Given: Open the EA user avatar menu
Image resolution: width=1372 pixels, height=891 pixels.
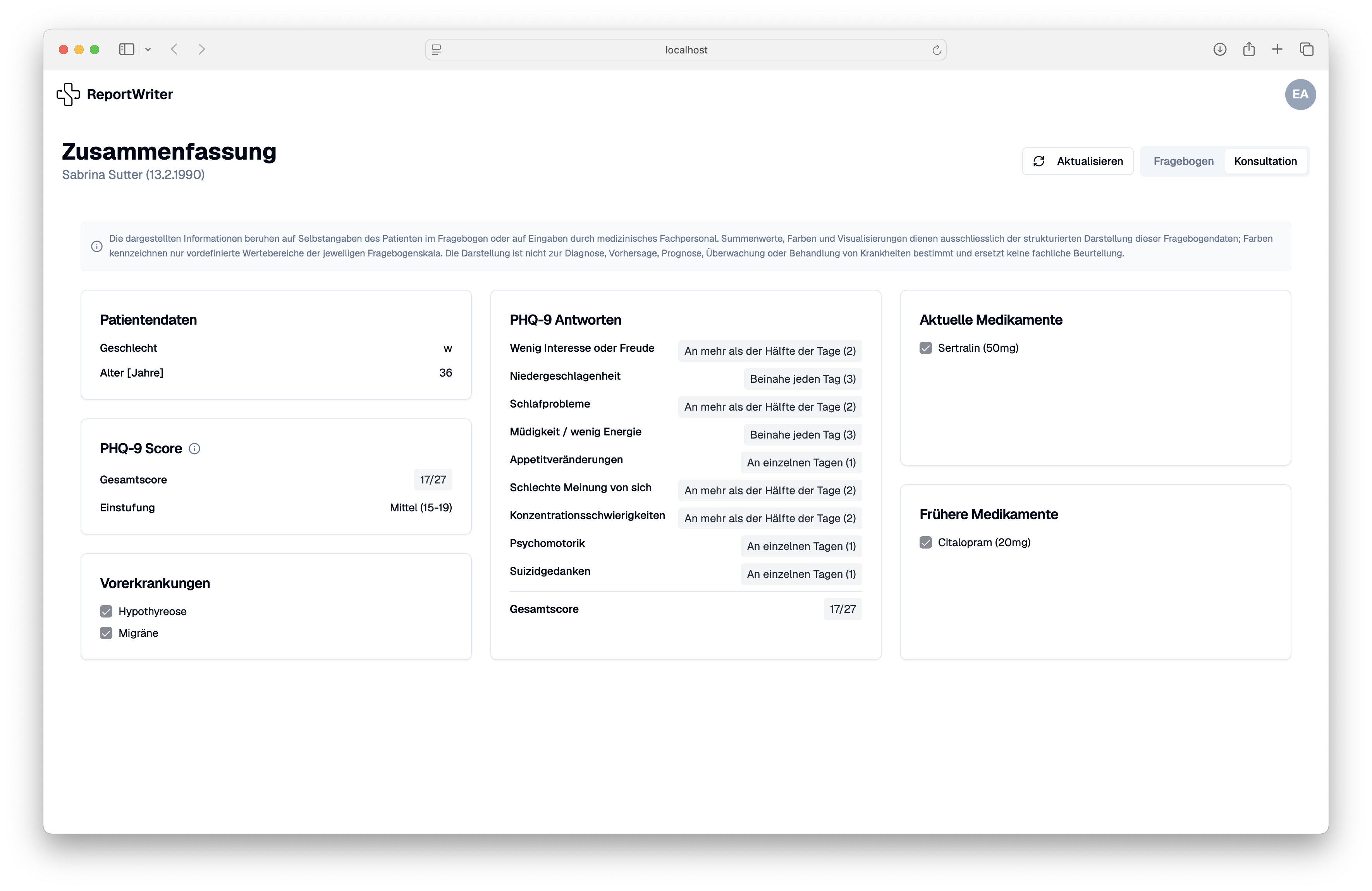Looking at the screenshot, I should (1300, 94).
